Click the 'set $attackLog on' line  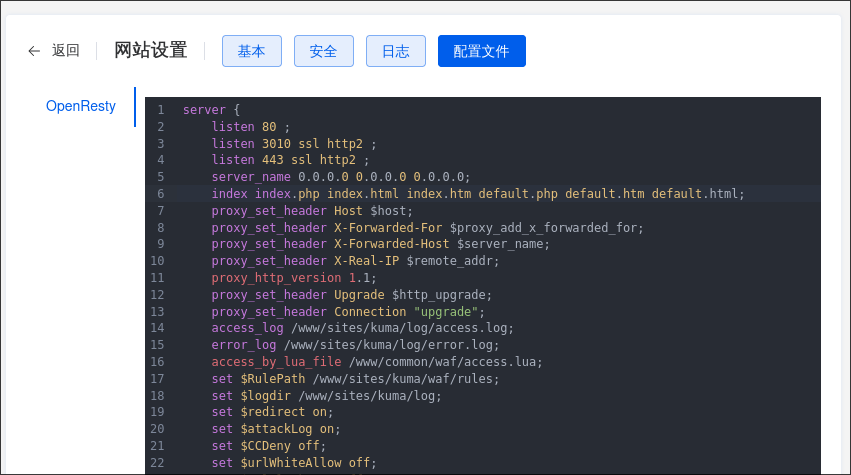click(276, 428)
